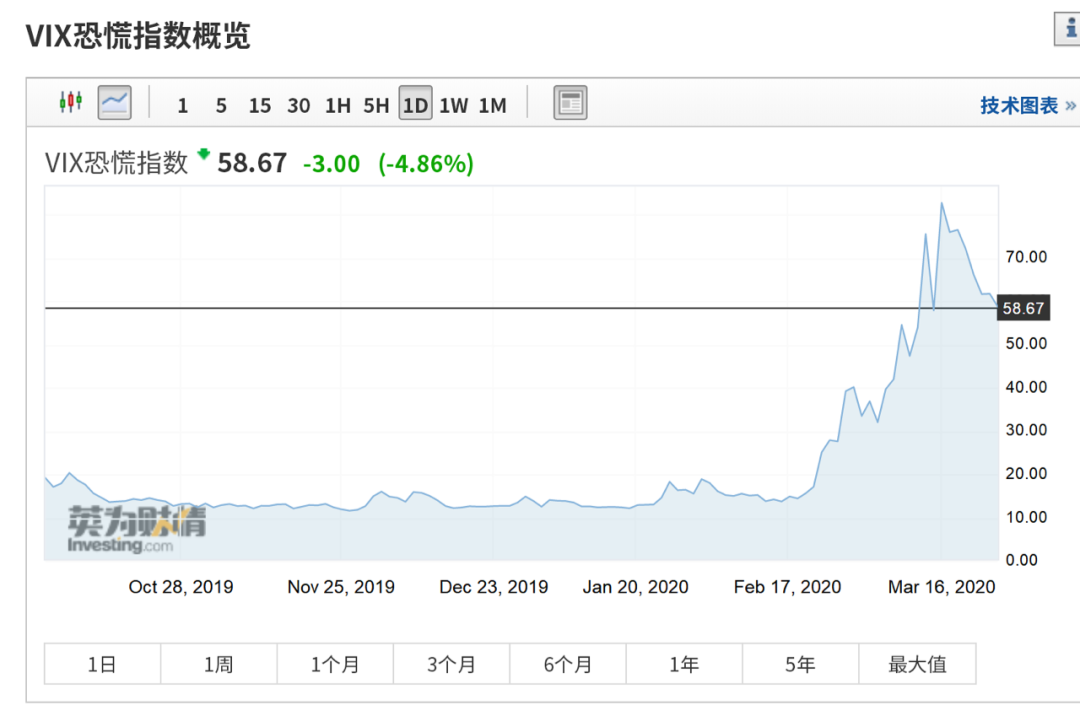Screen dimensions: 1080x716
Task: Switch to 5-minute interval
Action: pyautogui.click(x=221, y=105)
